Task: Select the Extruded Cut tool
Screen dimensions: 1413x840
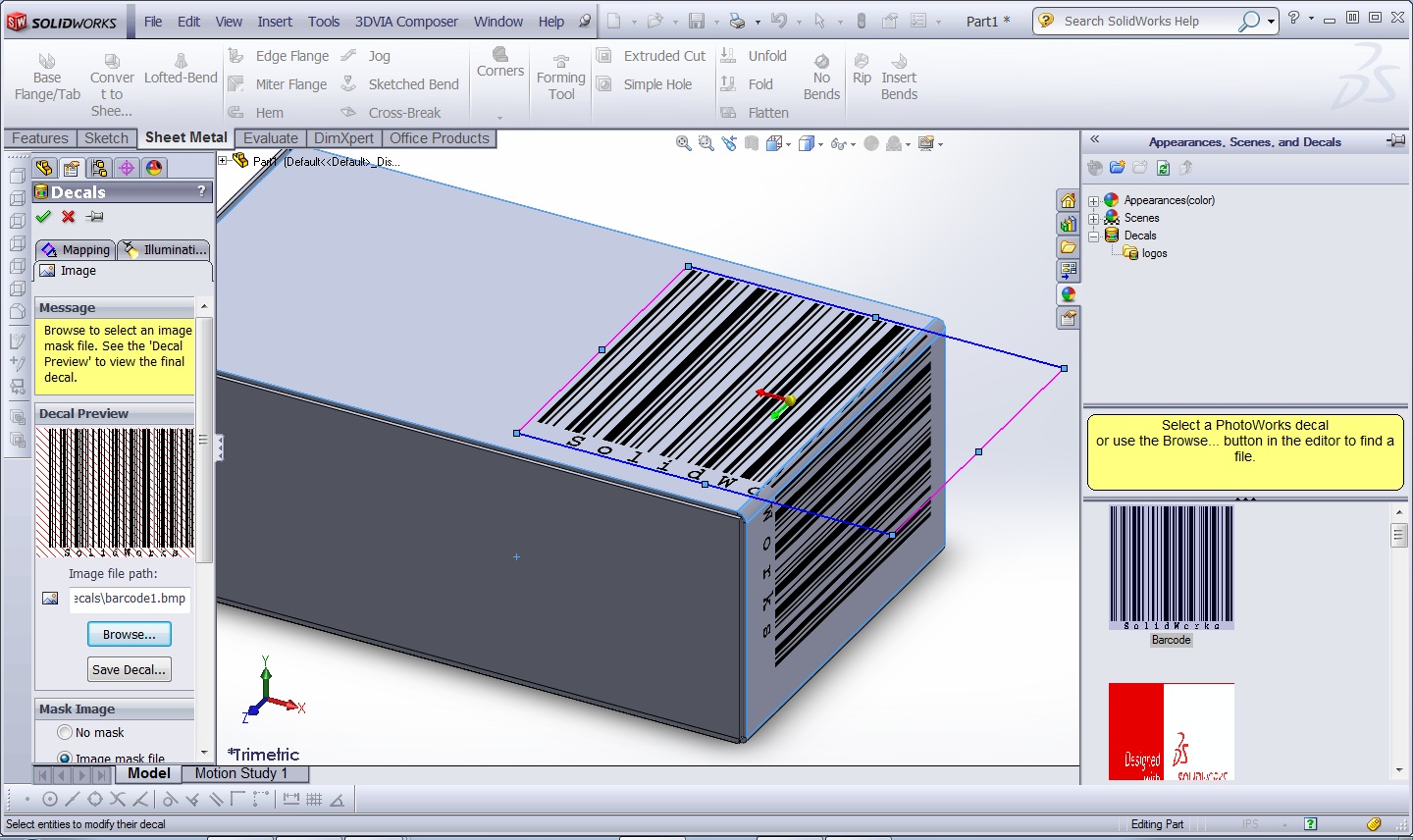Action: (652, 56)
